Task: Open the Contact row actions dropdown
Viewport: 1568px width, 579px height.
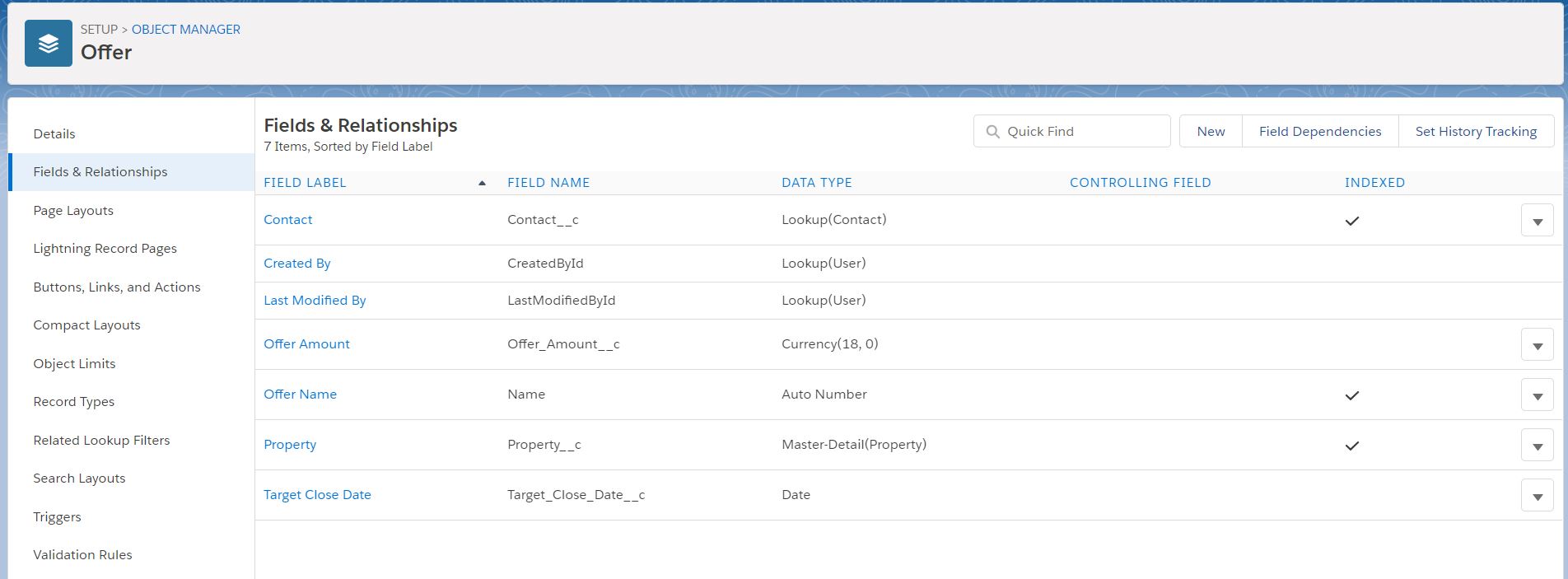Action: pos(1537,221)
